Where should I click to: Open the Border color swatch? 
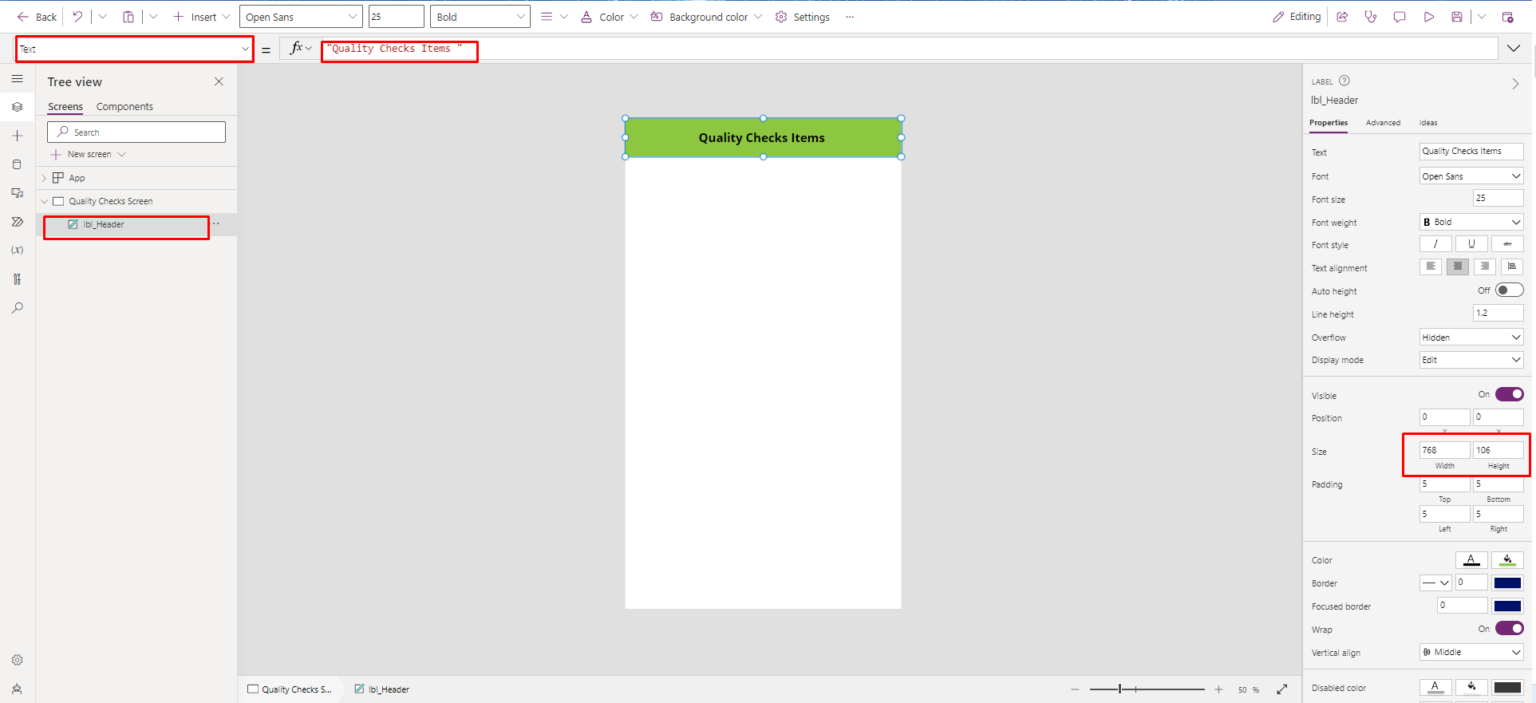click(x=1507, y=582)
